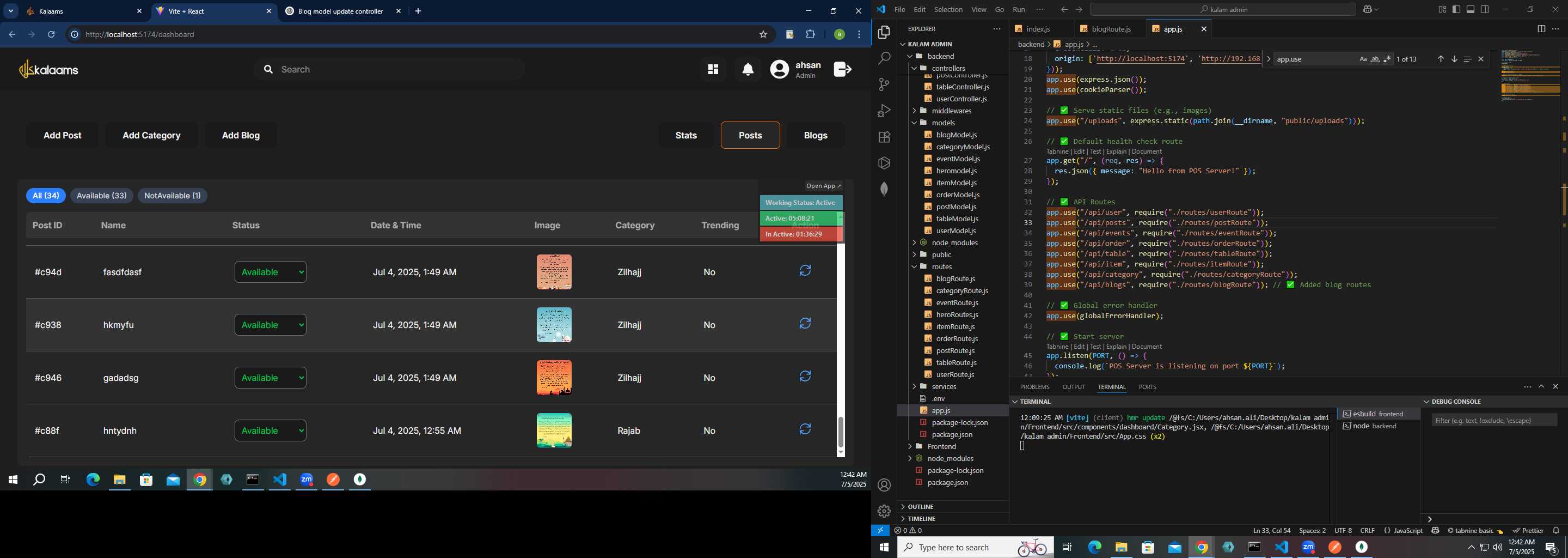Screen dimensions: 1568x558
Task: Open the OUTPUT panel tab
Action: pyautogui.click(x=1073, y=387)
